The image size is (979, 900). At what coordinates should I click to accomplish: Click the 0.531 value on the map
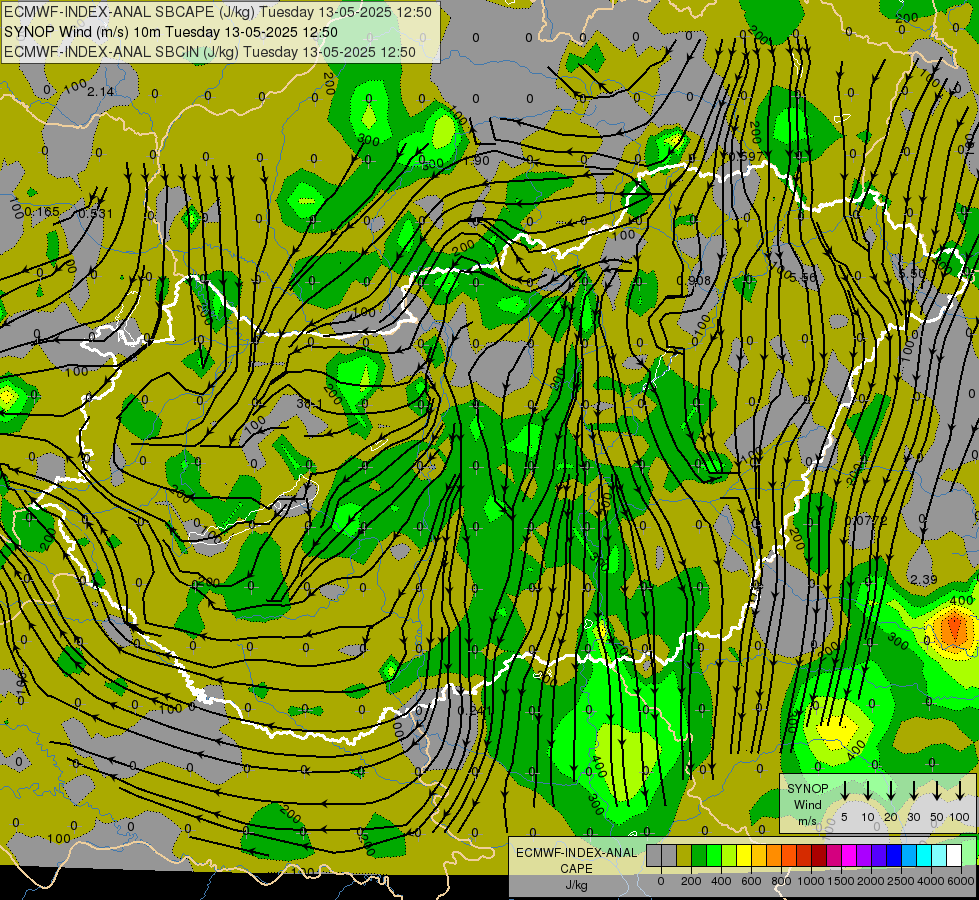coord(96,214)
